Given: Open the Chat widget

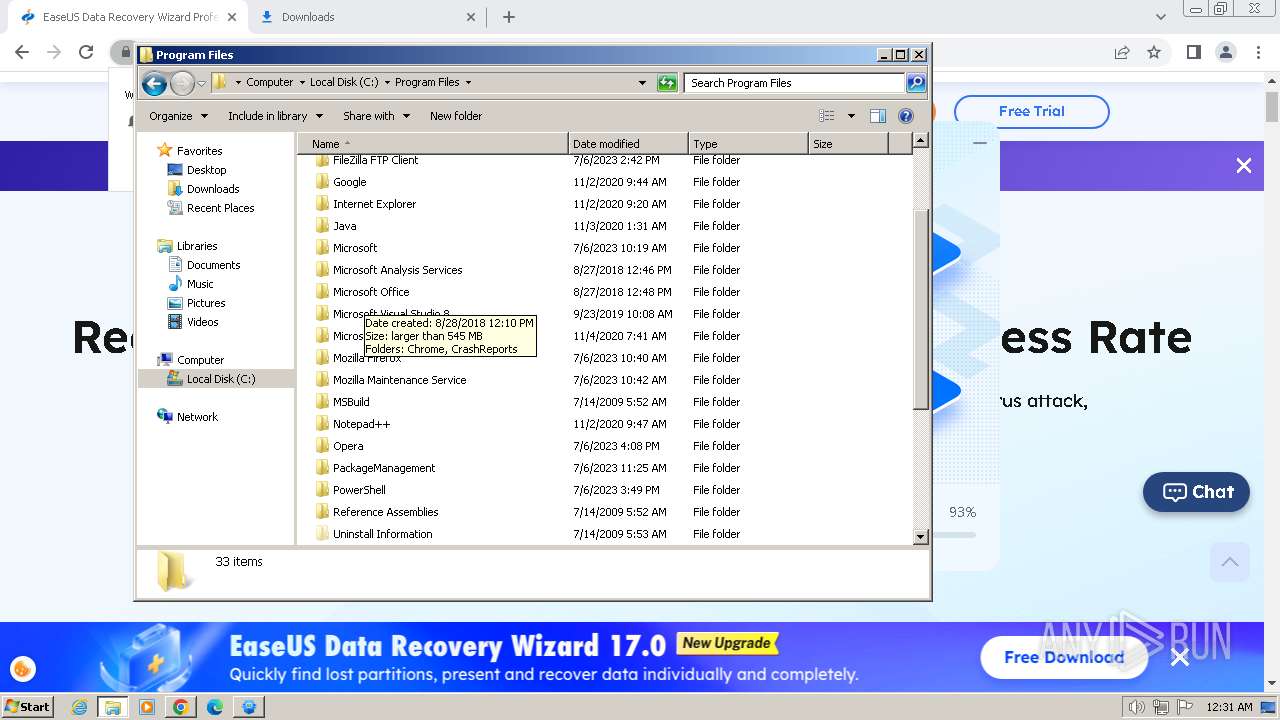Looking at the screenshot, I should (1196, 492).
